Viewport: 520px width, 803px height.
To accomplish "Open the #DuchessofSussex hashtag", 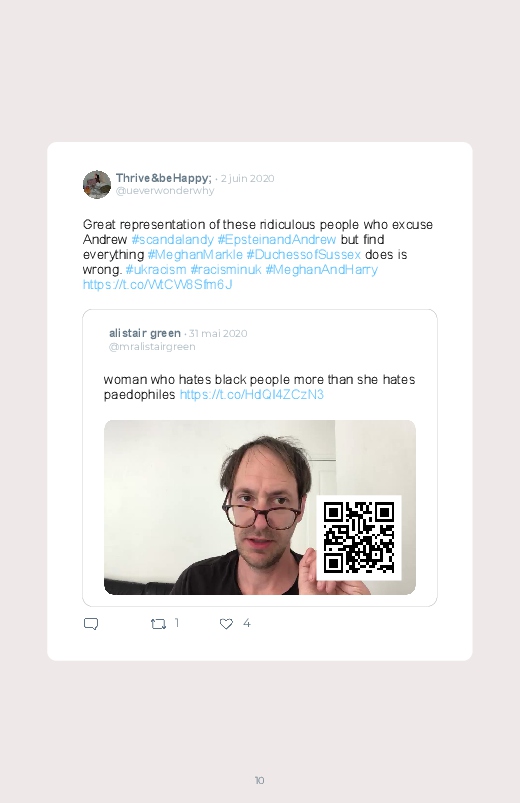I will [303, 255].
